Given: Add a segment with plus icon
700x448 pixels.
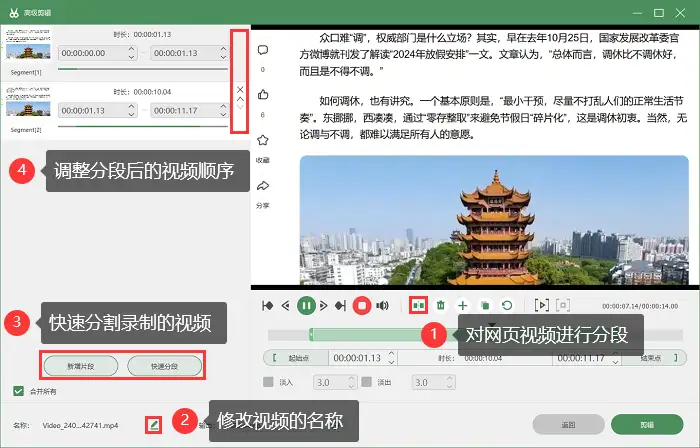Looking at the screenshot, I should point(462,306).
